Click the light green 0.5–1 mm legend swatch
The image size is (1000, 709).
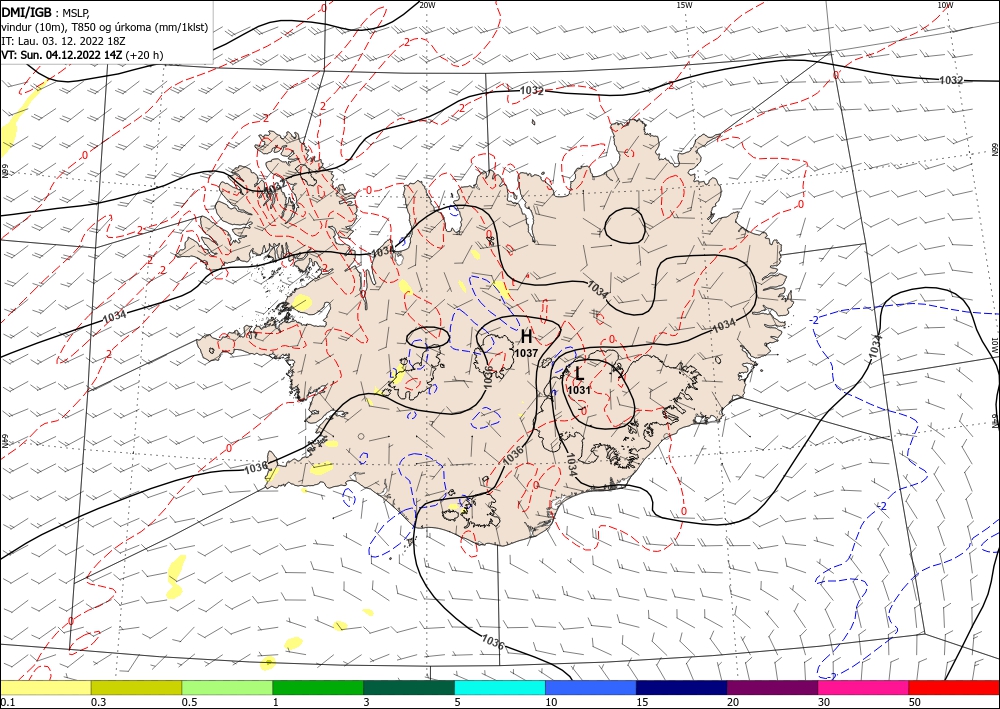(227, 687)
